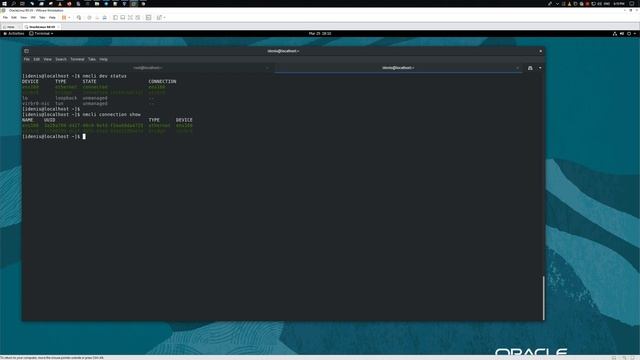Open terminal File menu

tap(27, 59)
